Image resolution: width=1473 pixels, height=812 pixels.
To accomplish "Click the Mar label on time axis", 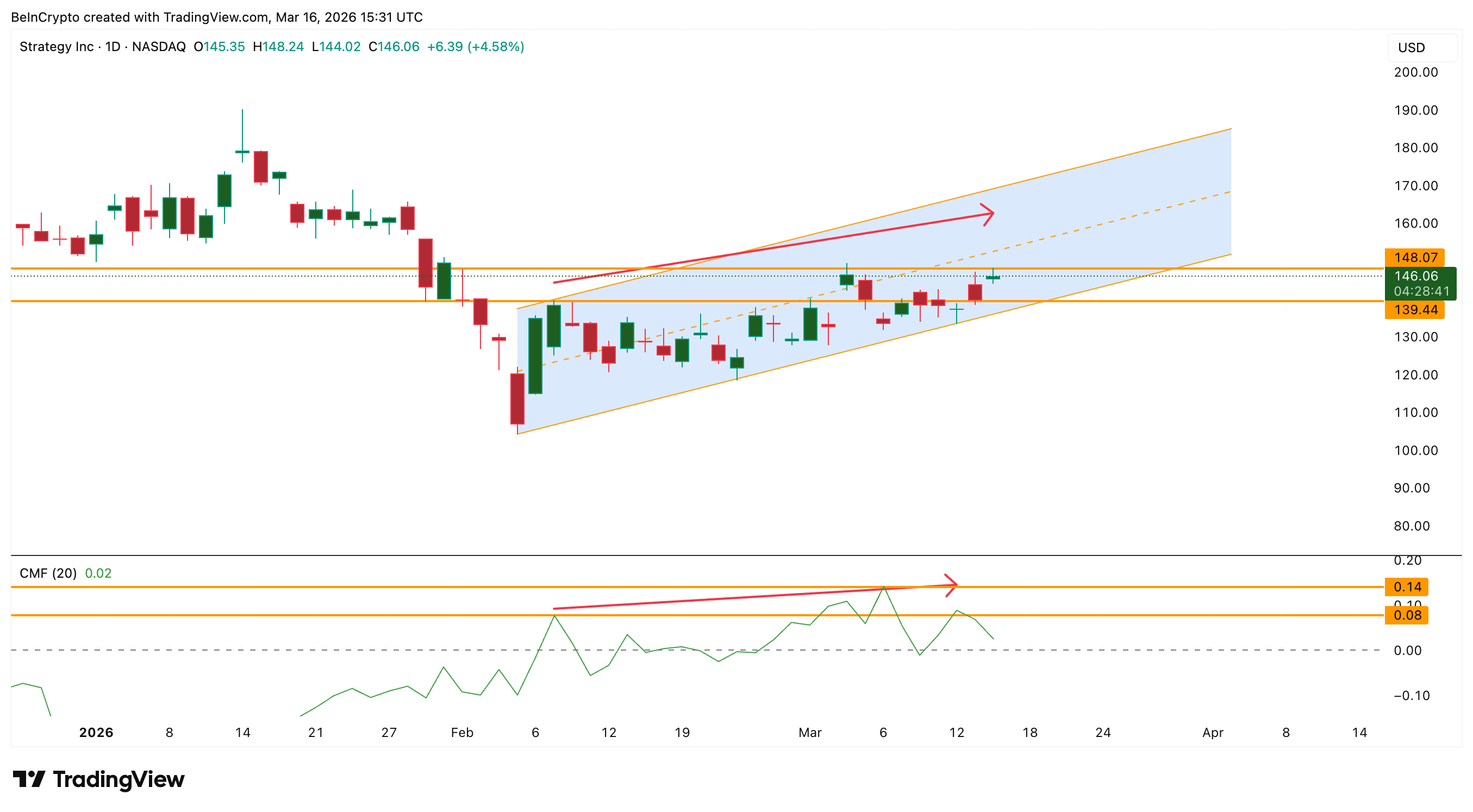I will click(810, 733).
